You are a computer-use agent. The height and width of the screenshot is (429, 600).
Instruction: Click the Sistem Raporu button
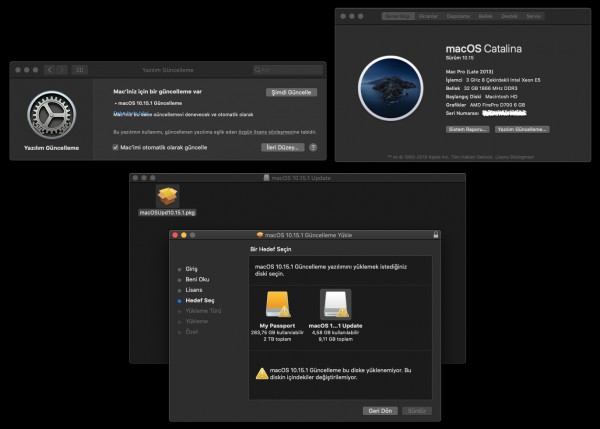468,129
